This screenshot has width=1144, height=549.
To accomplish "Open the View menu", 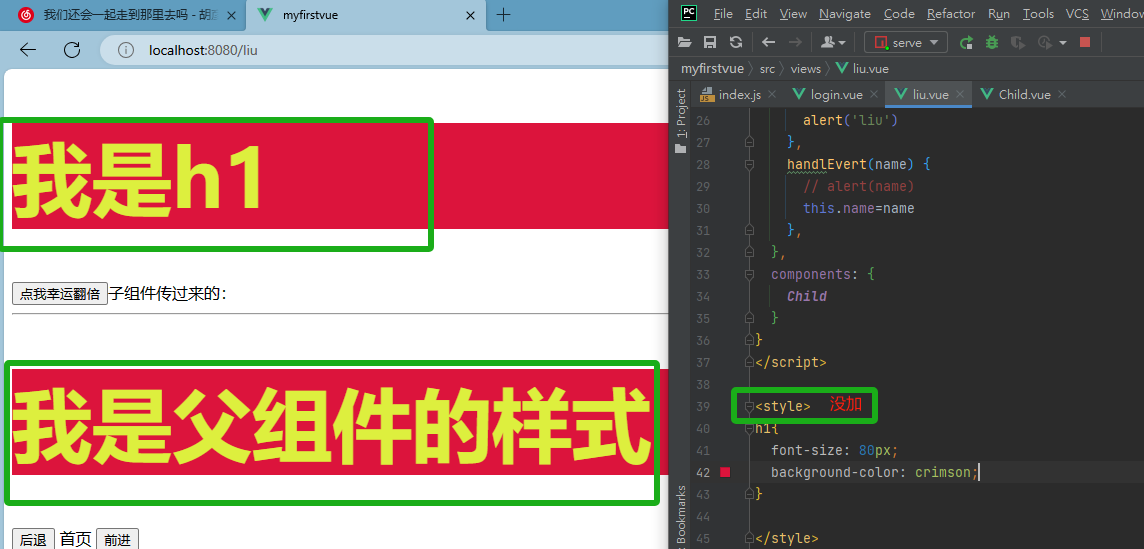I will (793, 13).
